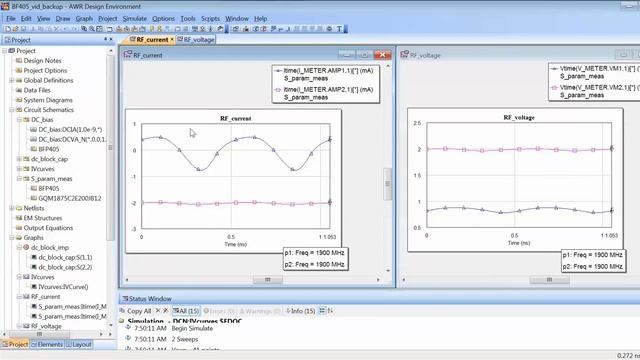Click the 'Begin Simulate' status message
Image resolution: width=640 pixels, height=360 pixels.
(192, 328)
